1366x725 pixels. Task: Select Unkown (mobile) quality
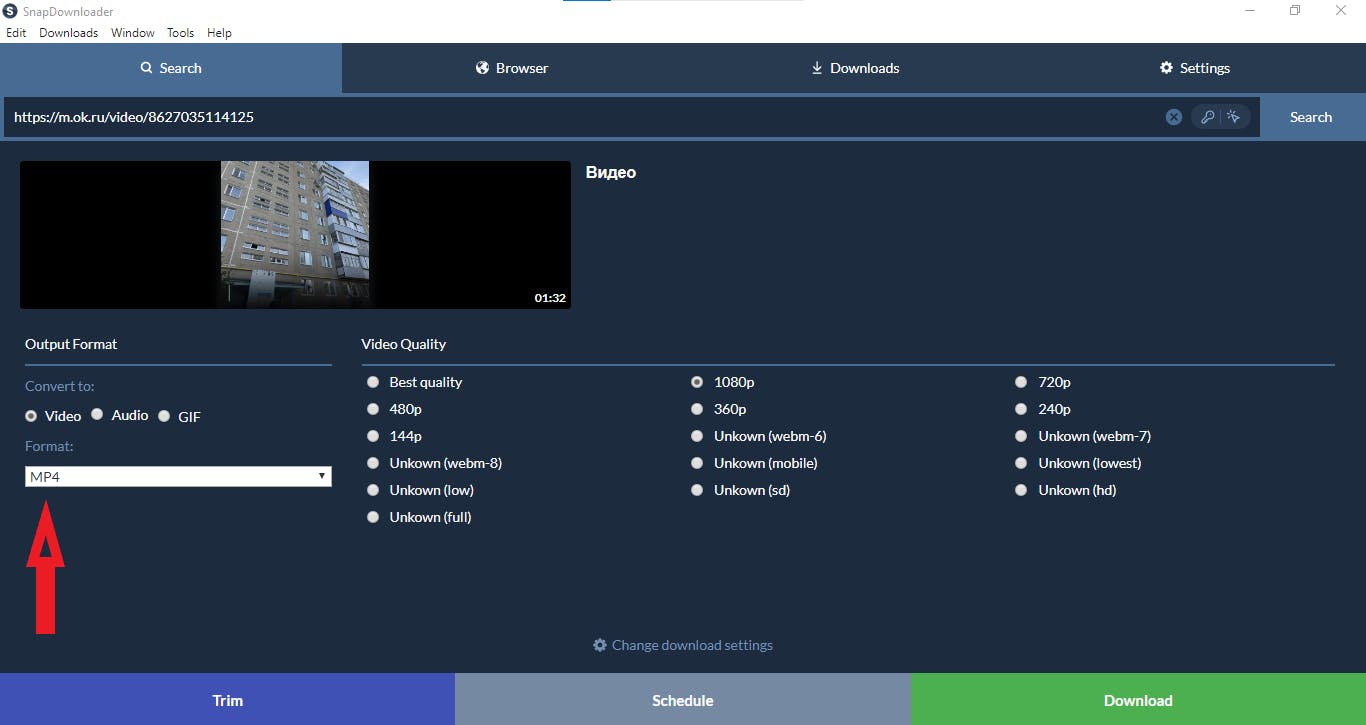coord(697,463)
